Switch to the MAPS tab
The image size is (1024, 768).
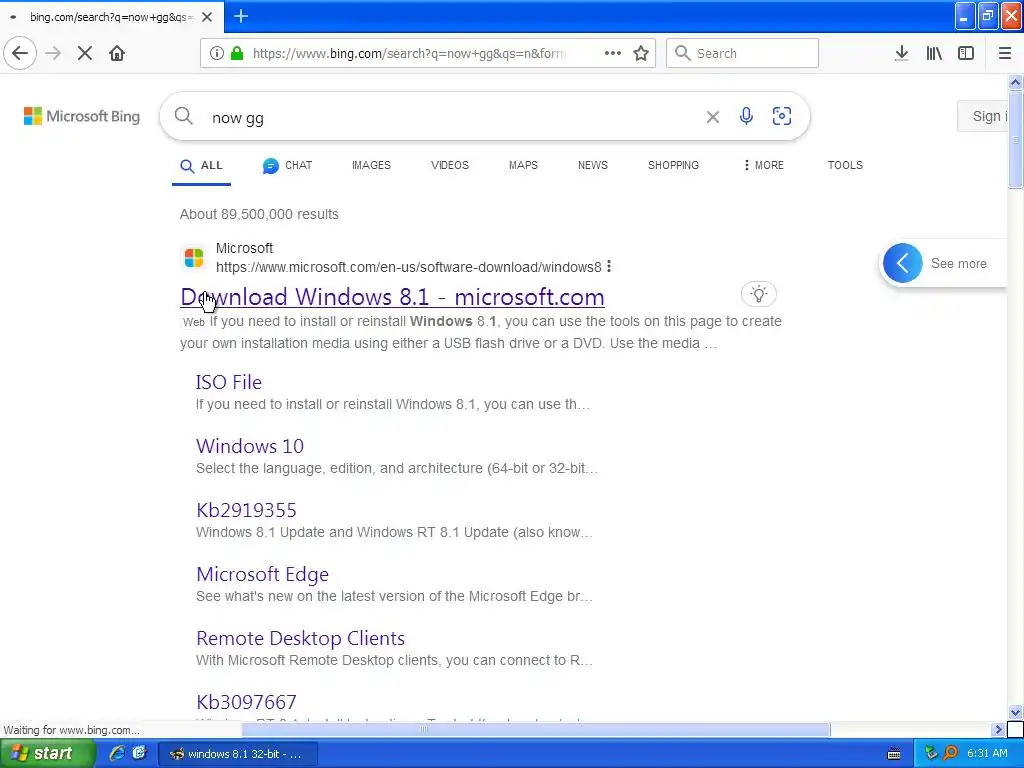point(523,165)
